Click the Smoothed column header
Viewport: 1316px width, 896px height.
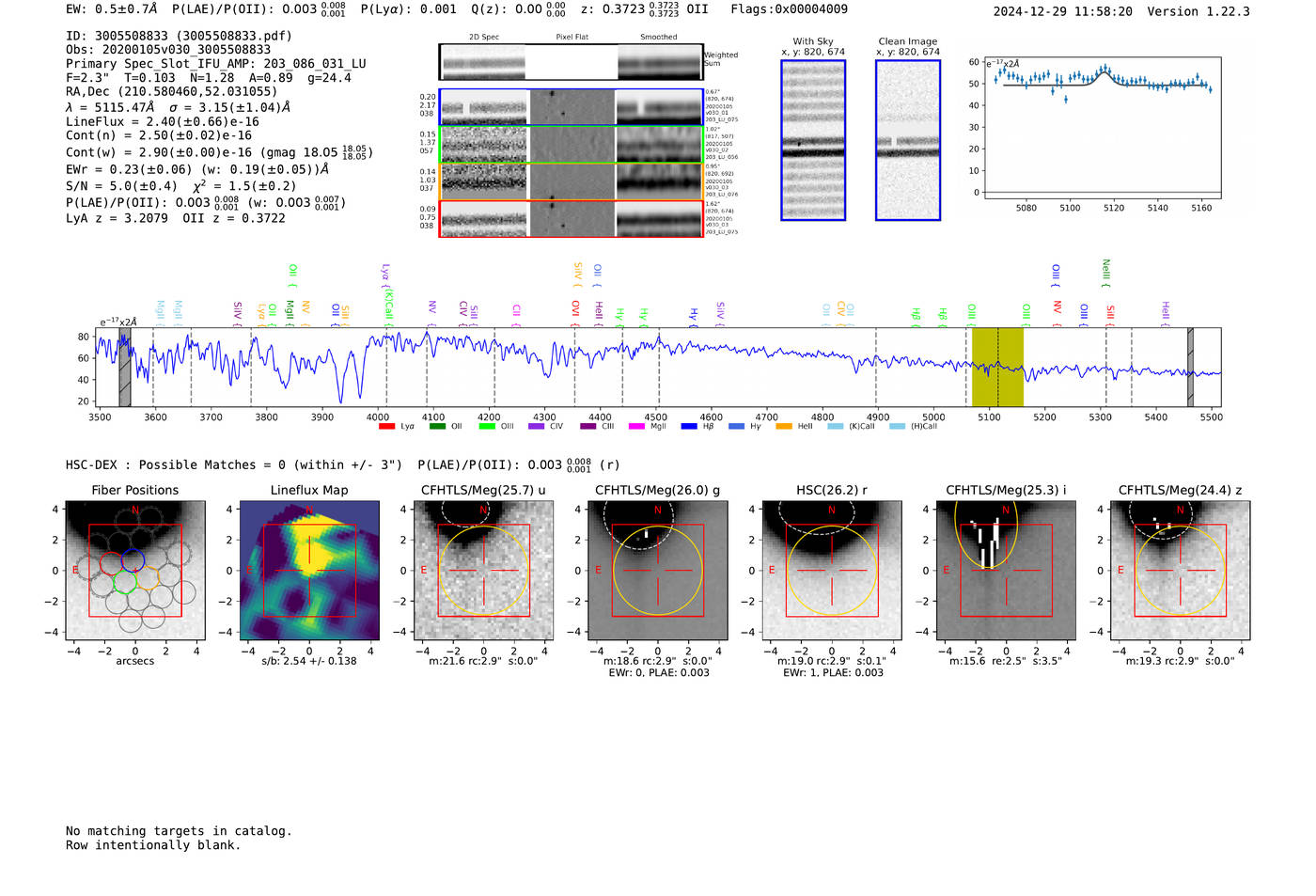[659, 37]
